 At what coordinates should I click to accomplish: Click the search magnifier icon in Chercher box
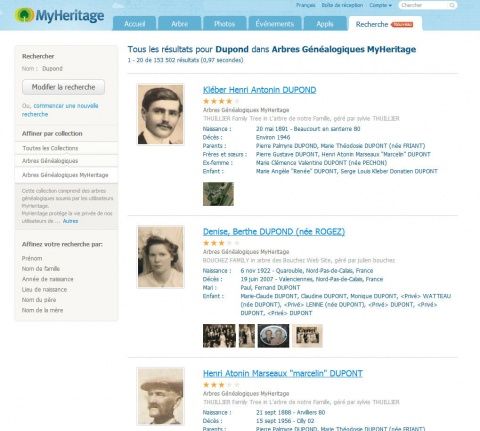(x=452, y=5)
